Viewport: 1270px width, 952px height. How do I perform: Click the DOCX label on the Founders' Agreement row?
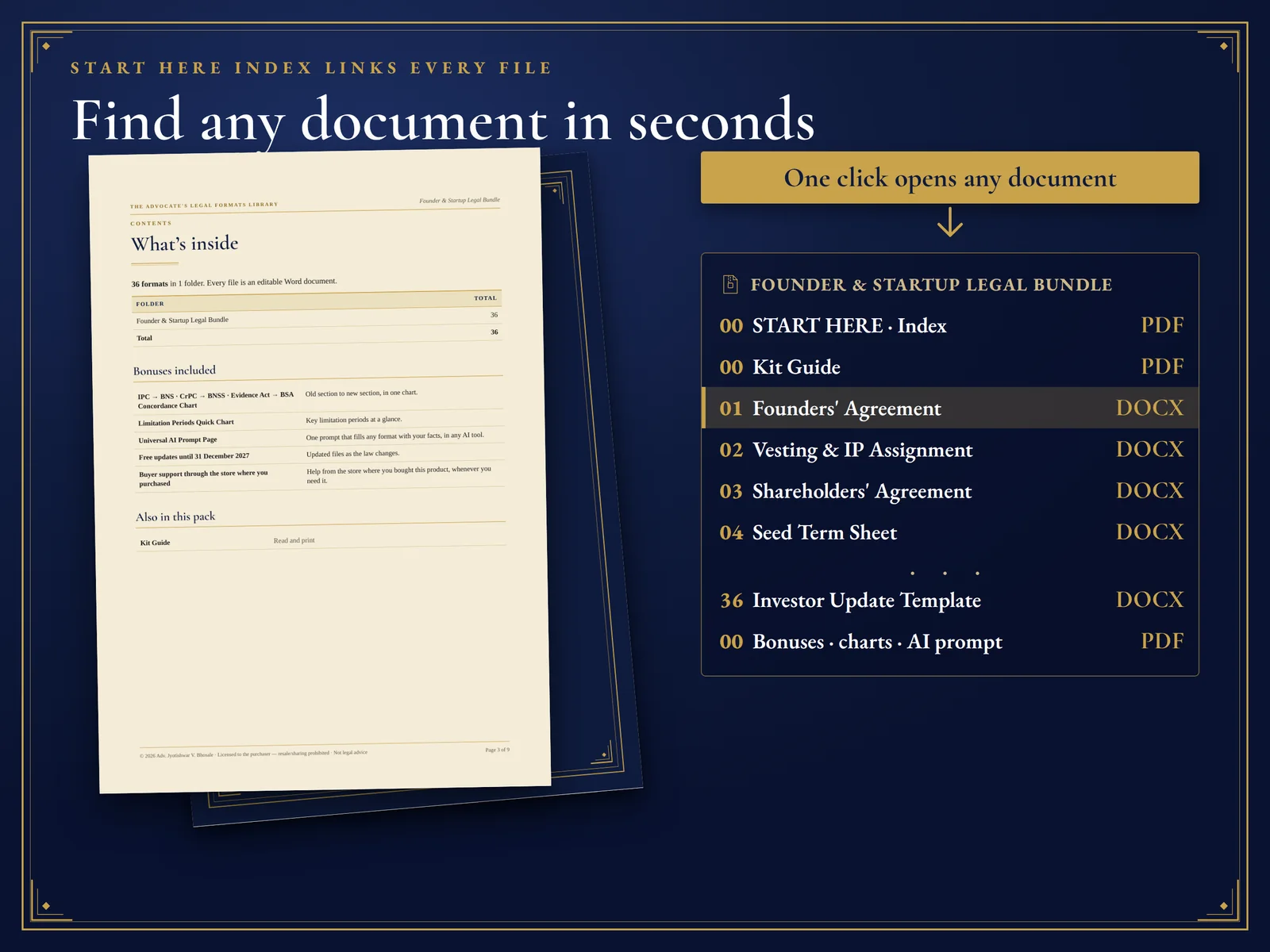pos(1149,408)
